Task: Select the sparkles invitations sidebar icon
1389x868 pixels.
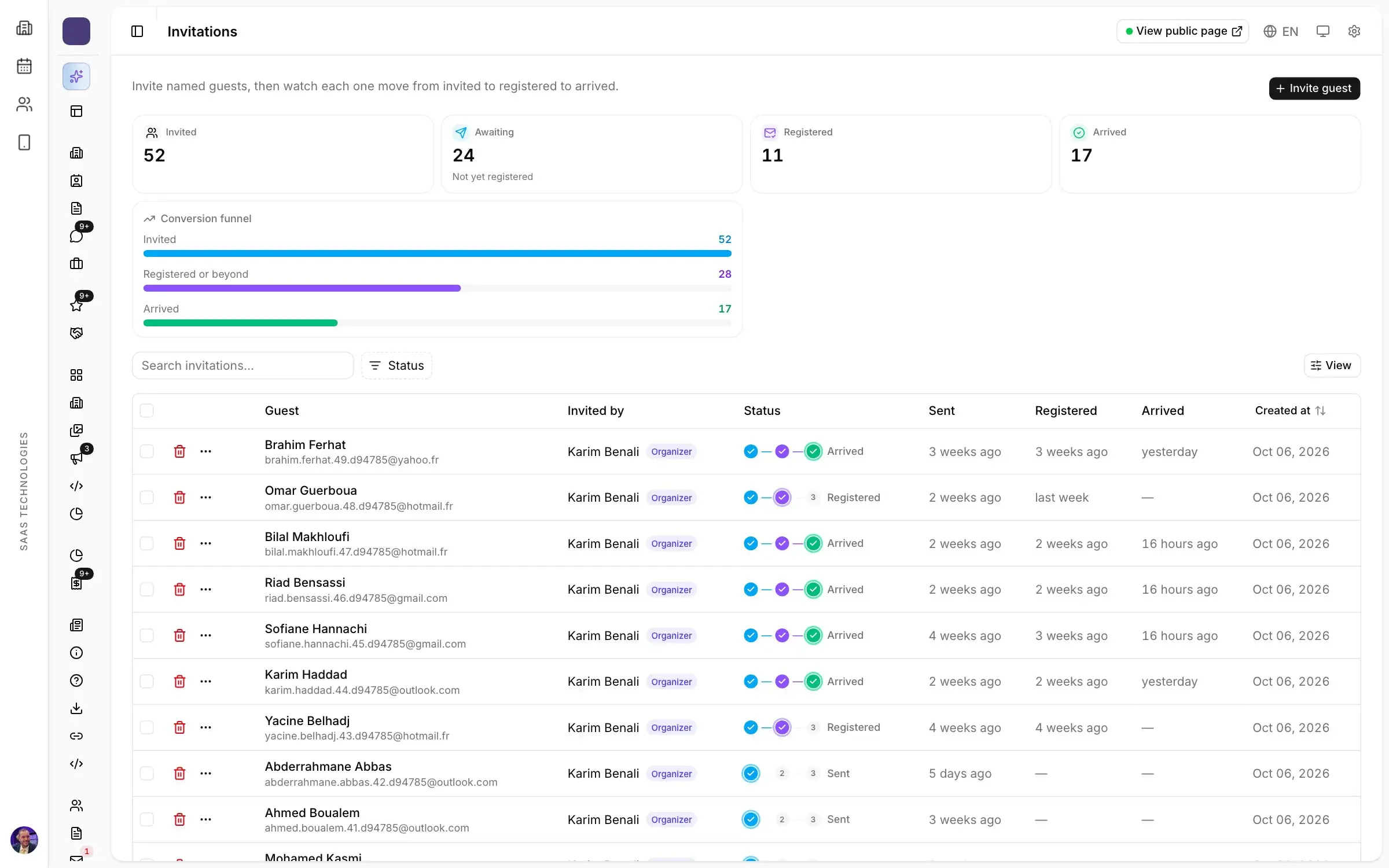Action: (x=76, y=76)
